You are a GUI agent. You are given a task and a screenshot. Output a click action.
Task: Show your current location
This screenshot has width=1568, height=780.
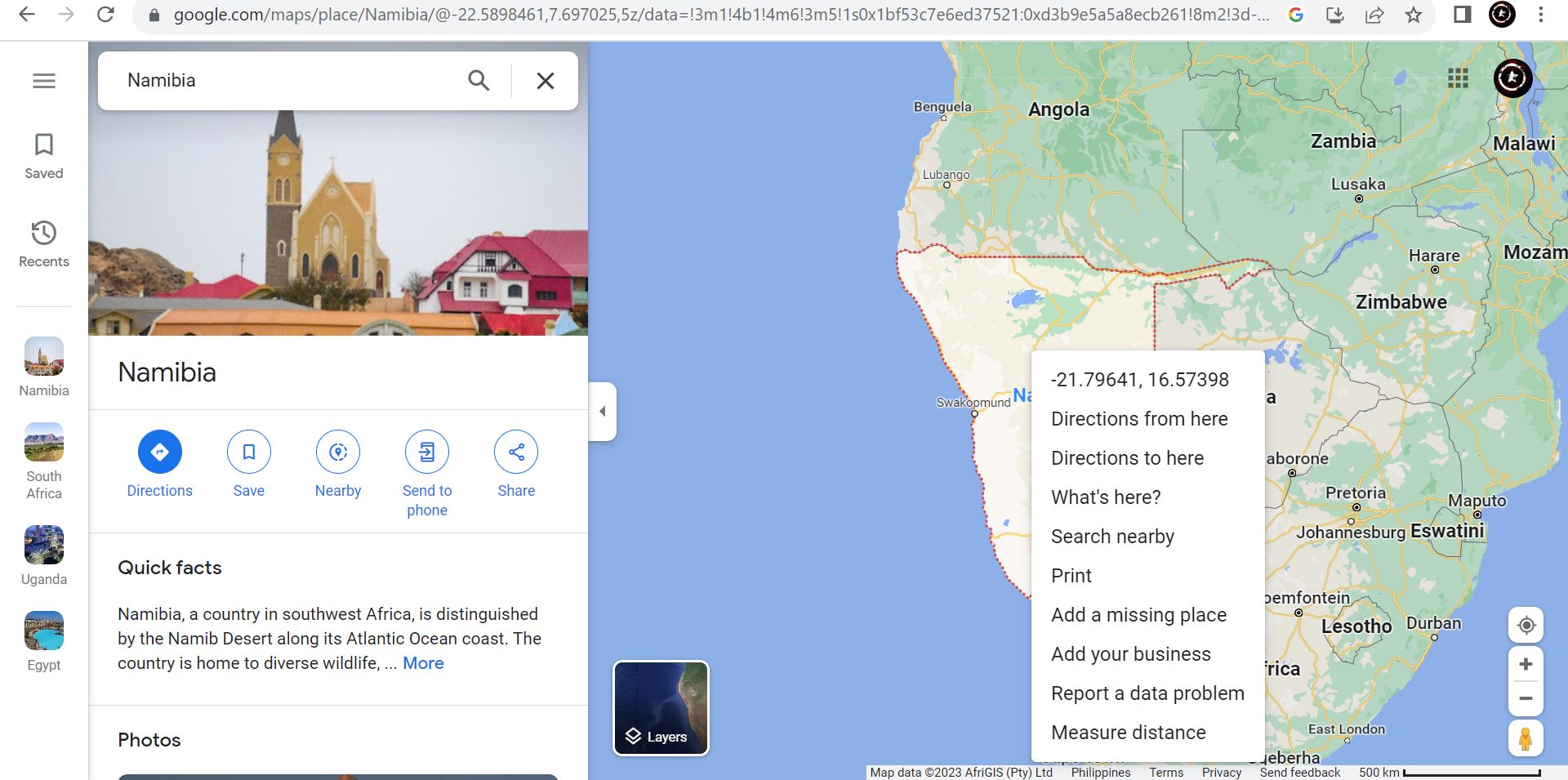tap(1526, 626)
